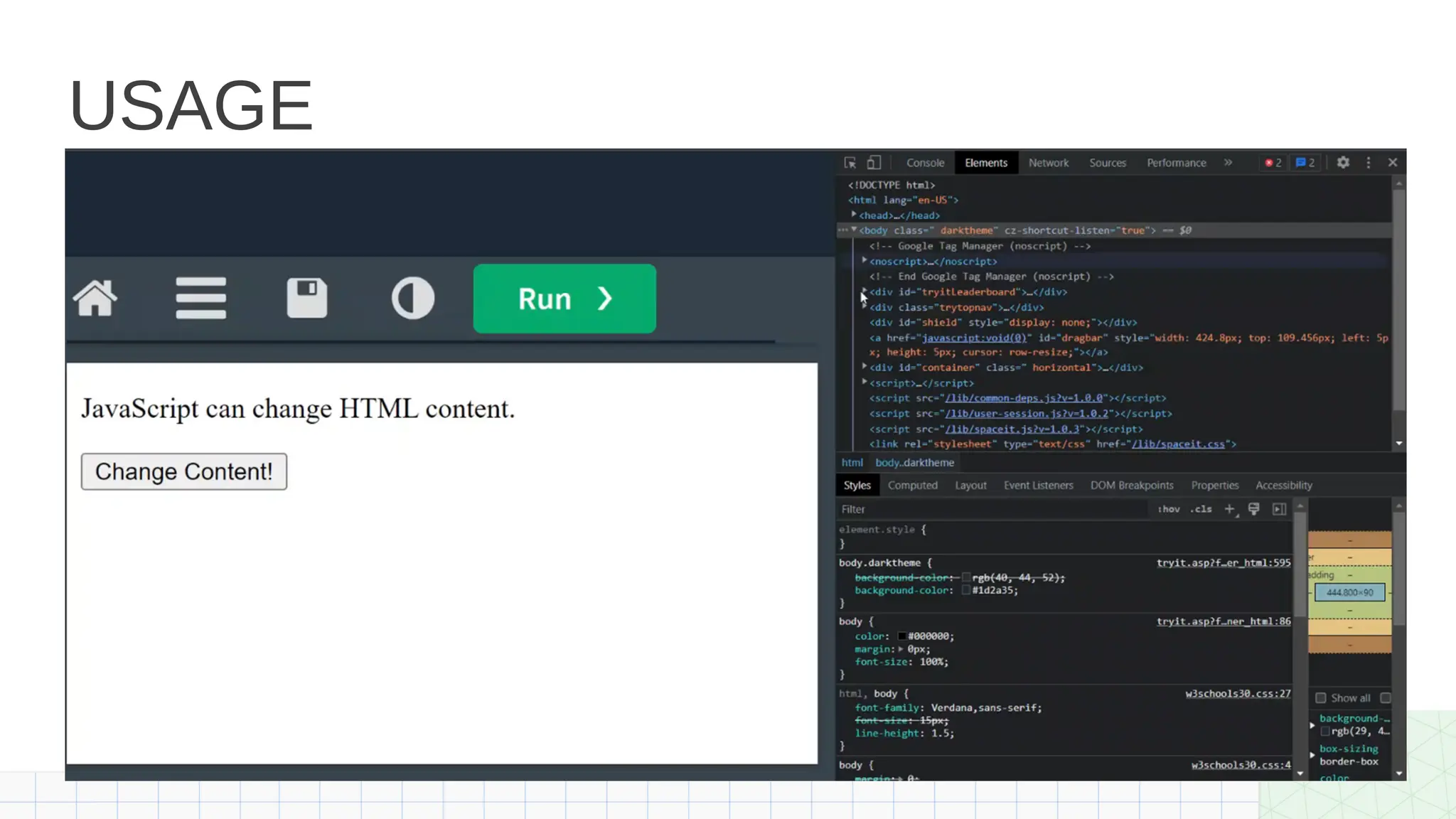Click the W3Schools home icon
The image size is (1456, 819).
point(95,299)
